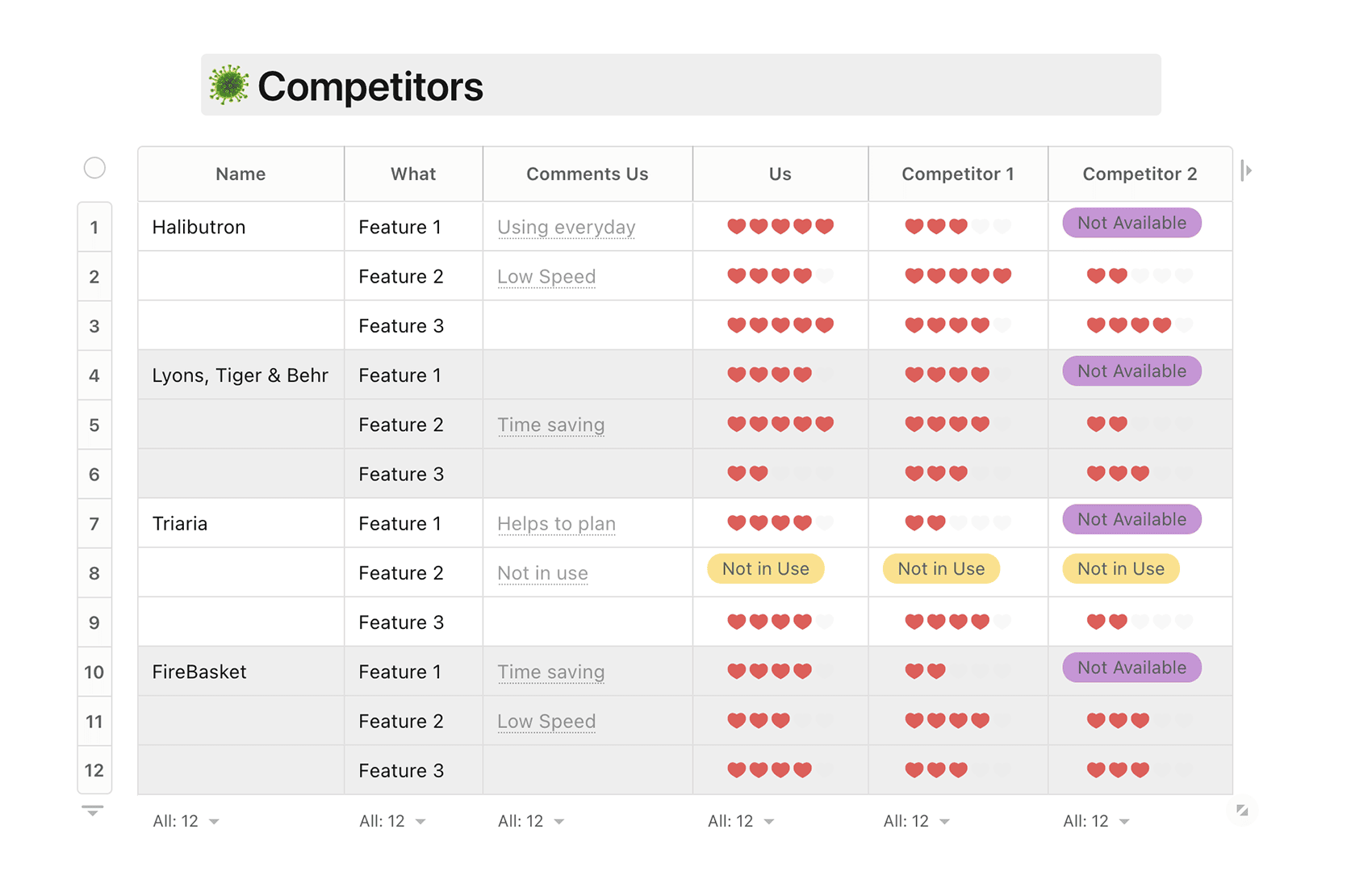Click the Helps to plan link

pos(556,524)
